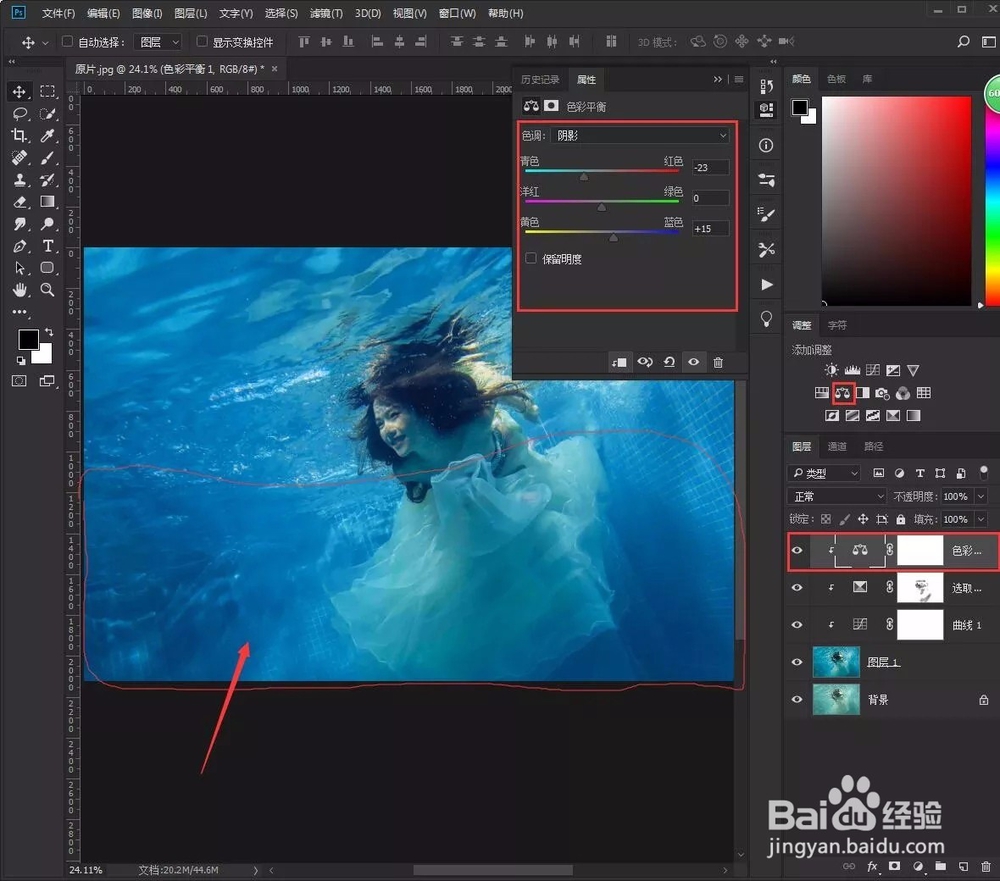Open the Opacity (不透明度) dropdown arrow
The image size is (1000, 881).
982,496
